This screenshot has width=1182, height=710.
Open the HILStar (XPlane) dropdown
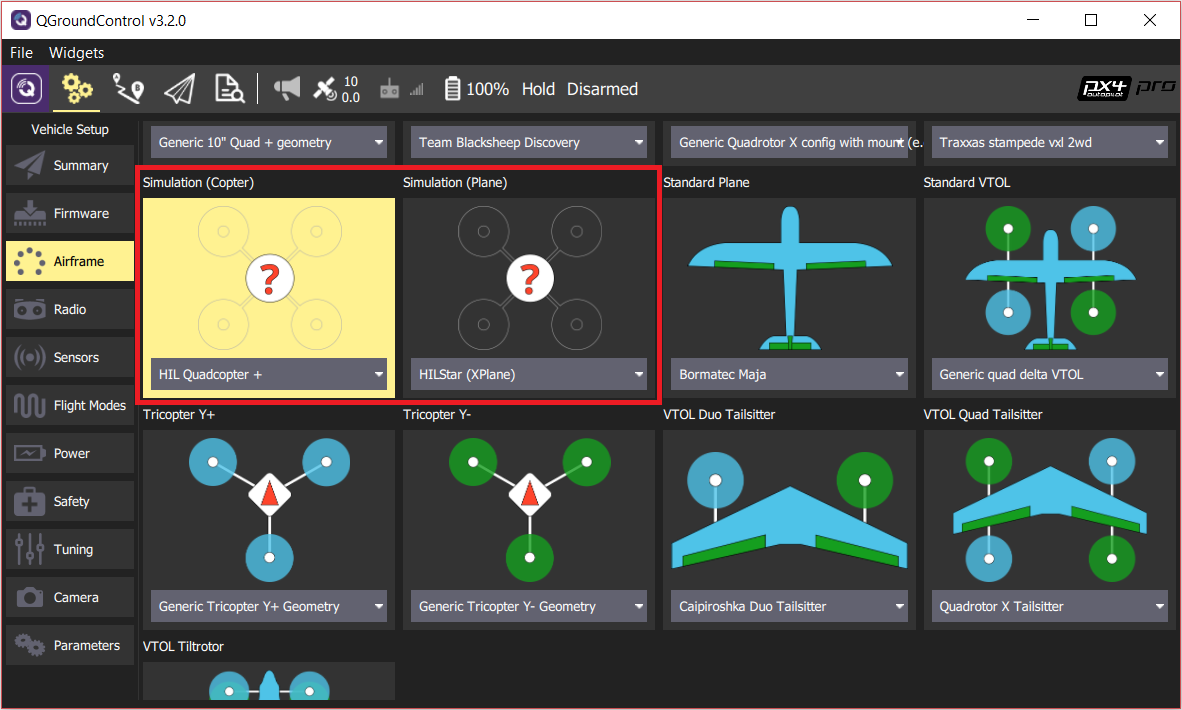pos(529,373)
